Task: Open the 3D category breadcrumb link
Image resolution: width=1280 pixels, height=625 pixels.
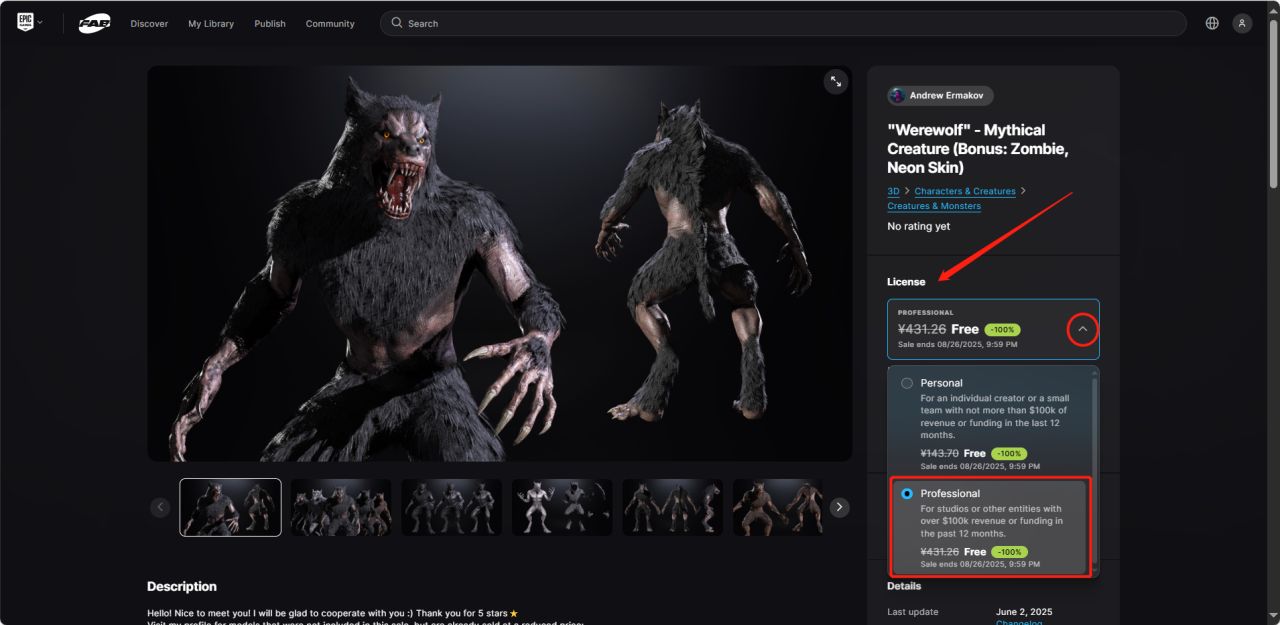Action: point(893,191)
